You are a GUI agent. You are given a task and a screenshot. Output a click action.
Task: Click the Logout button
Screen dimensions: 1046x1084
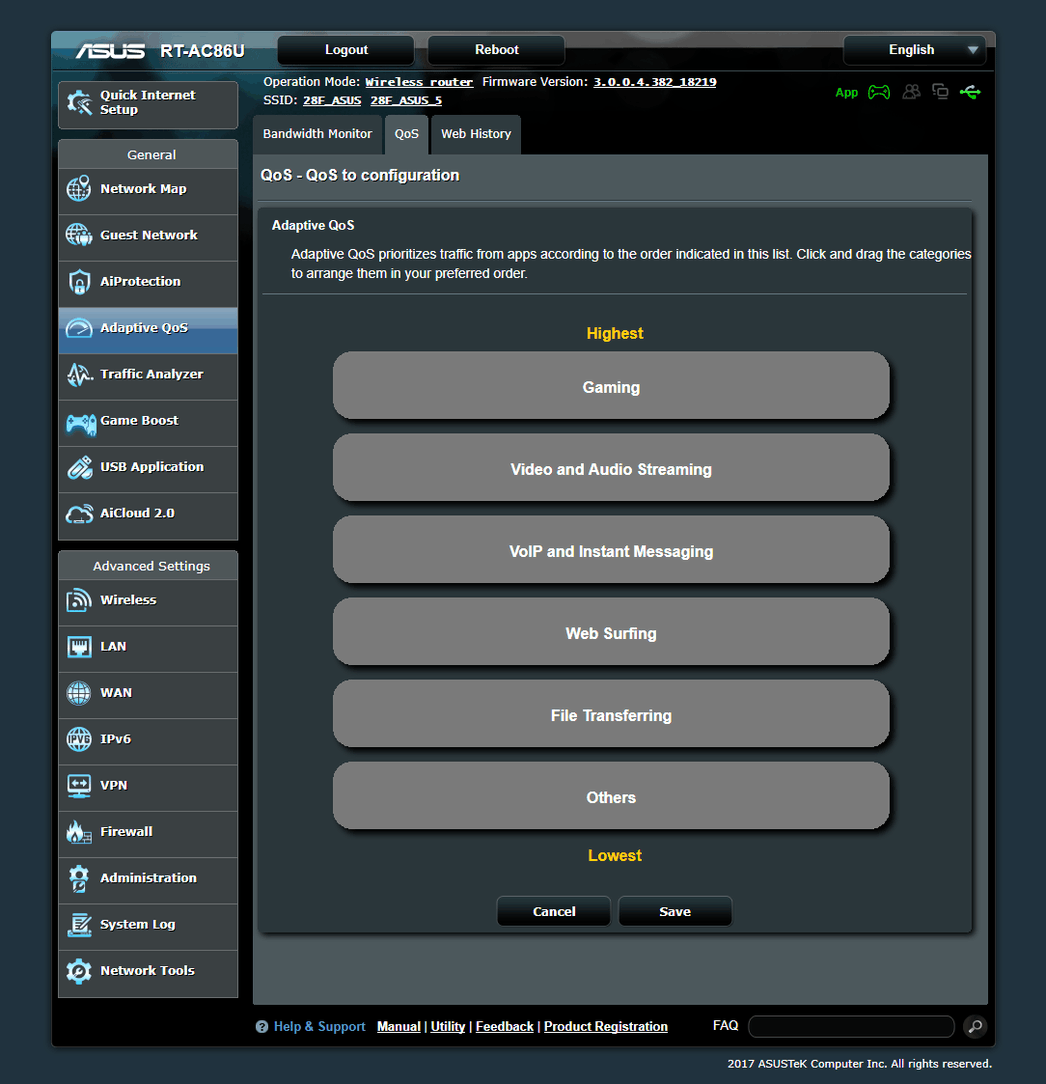pos(346,50)
